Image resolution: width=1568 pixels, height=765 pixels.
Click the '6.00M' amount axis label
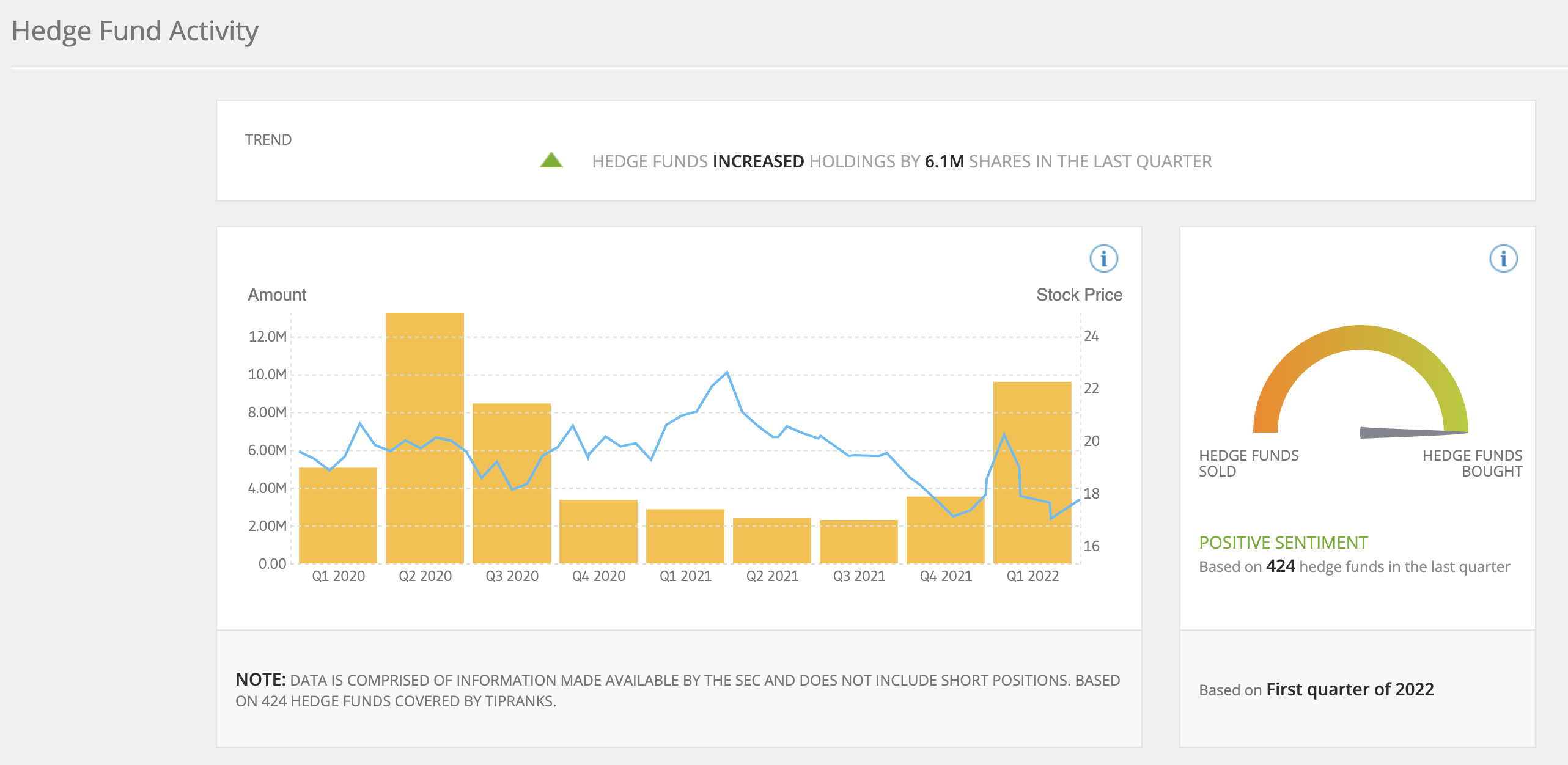267,450
